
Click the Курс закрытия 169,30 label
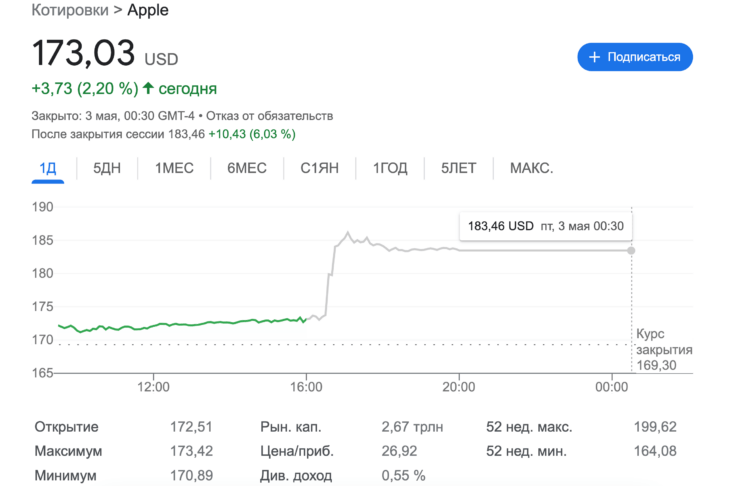click(664, 350)
